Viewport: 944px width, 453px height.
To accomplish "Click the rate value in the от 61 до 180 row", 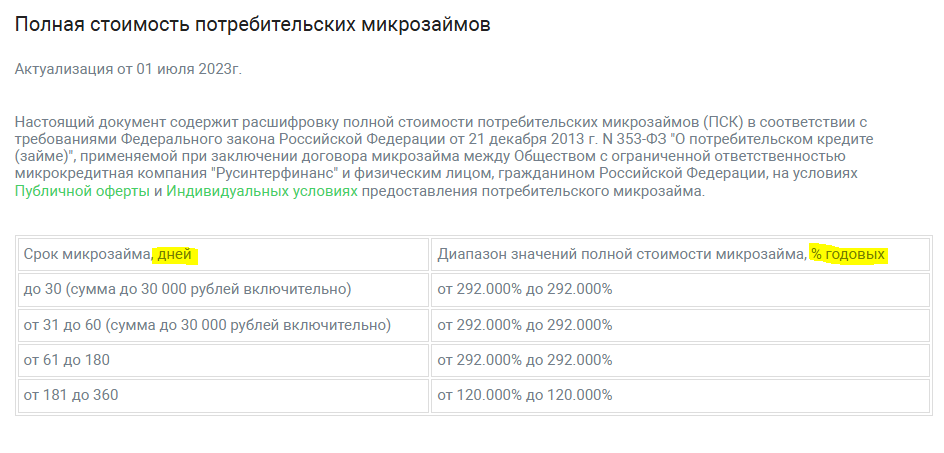I will [524, 360].
